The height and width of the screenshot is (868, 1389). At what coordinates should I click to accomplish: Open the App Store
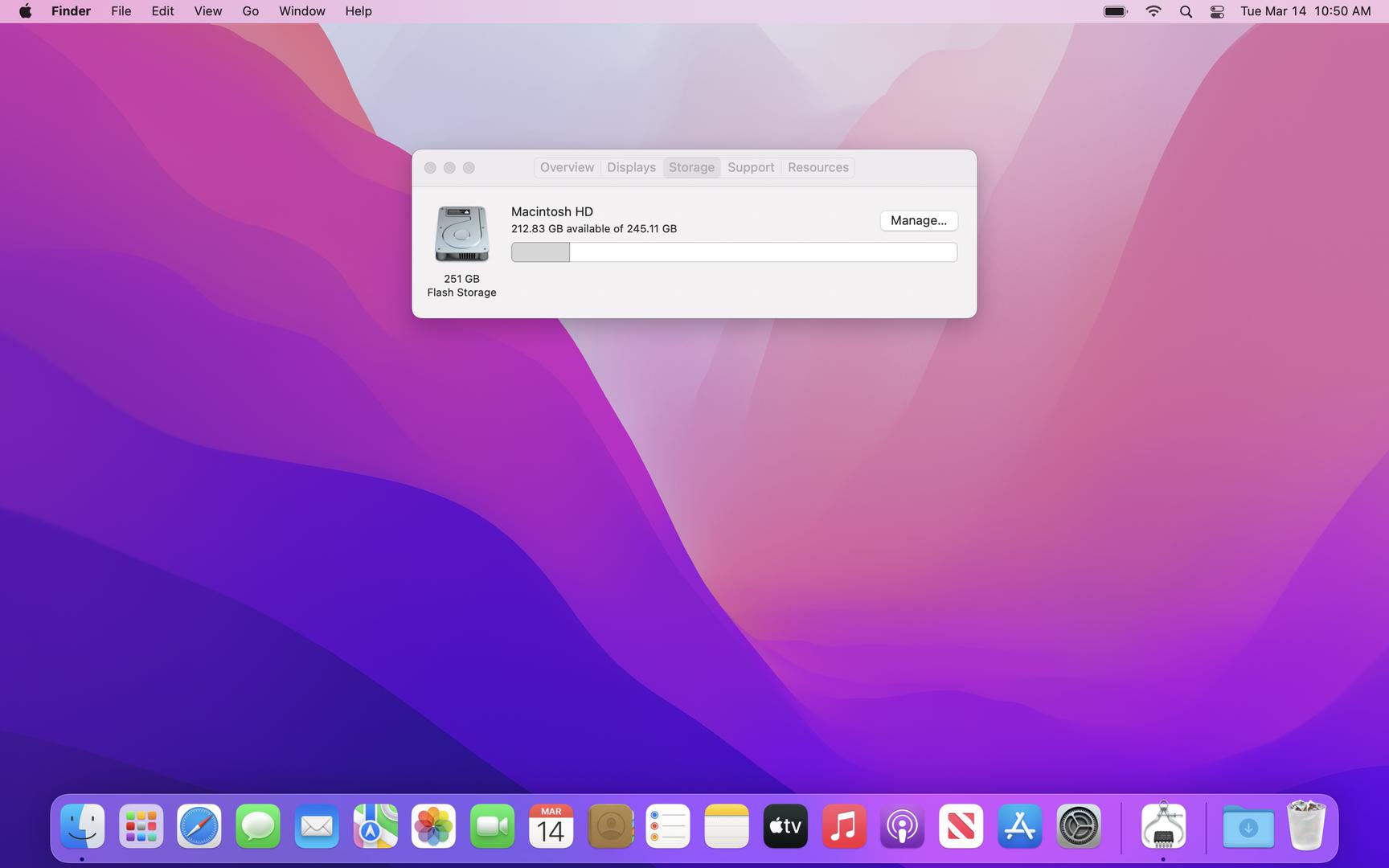coord(1019,825)
